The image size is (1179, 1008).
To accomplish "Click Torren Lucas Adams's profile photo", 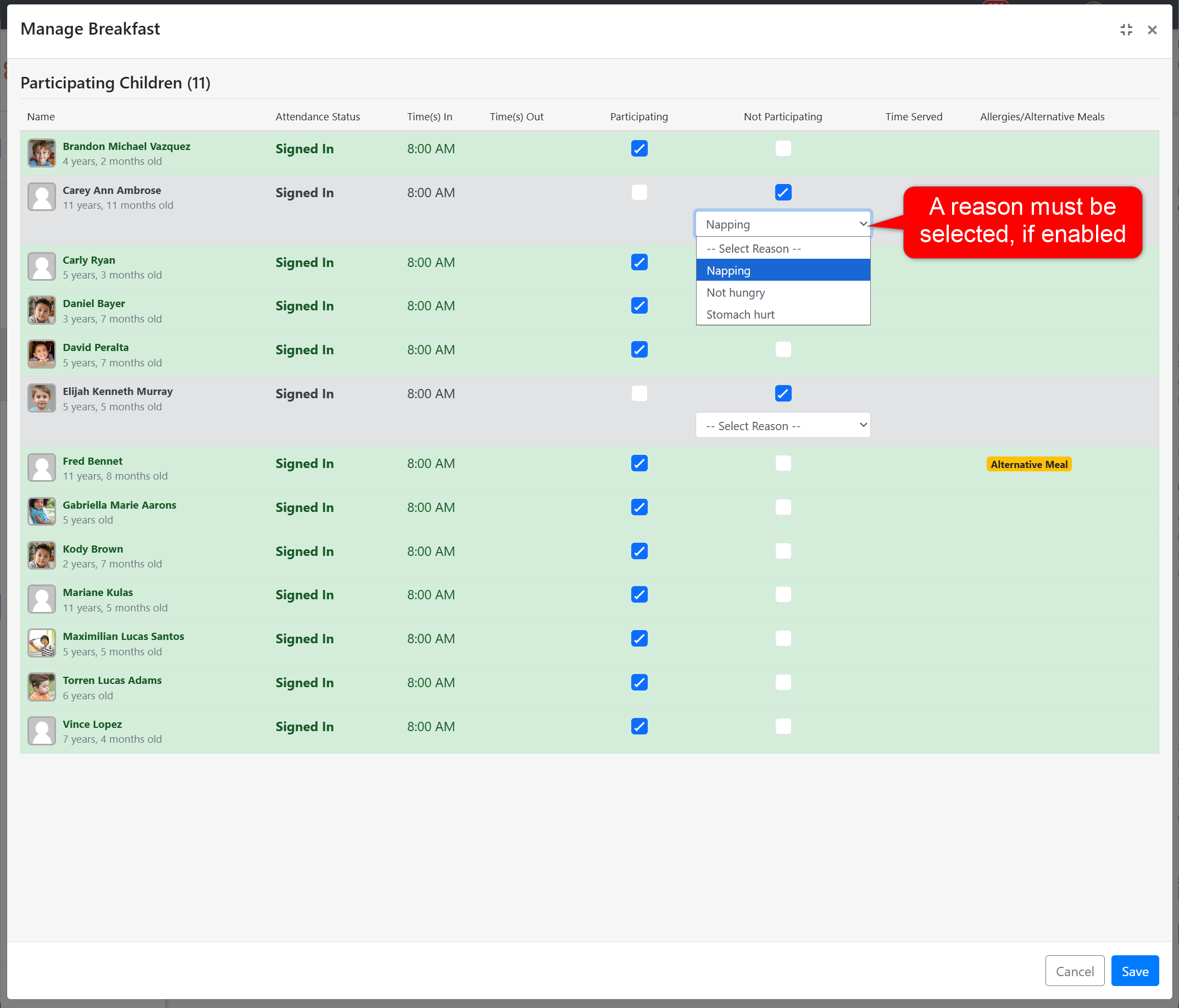I will click(x=42, y=687).
